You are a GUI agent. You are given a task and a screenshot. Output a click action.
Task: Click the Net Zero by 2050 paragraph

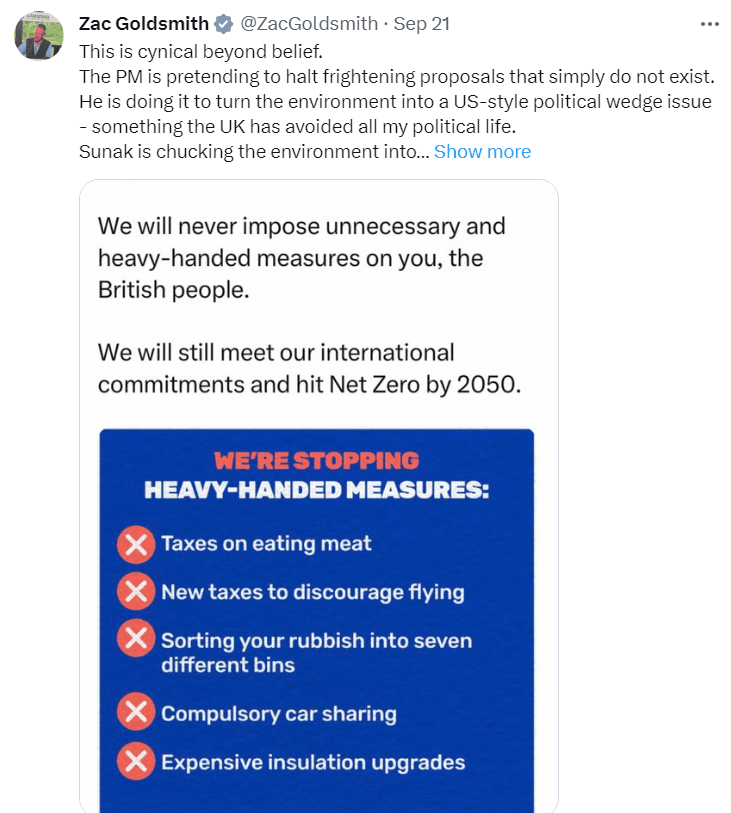(309, 368)
